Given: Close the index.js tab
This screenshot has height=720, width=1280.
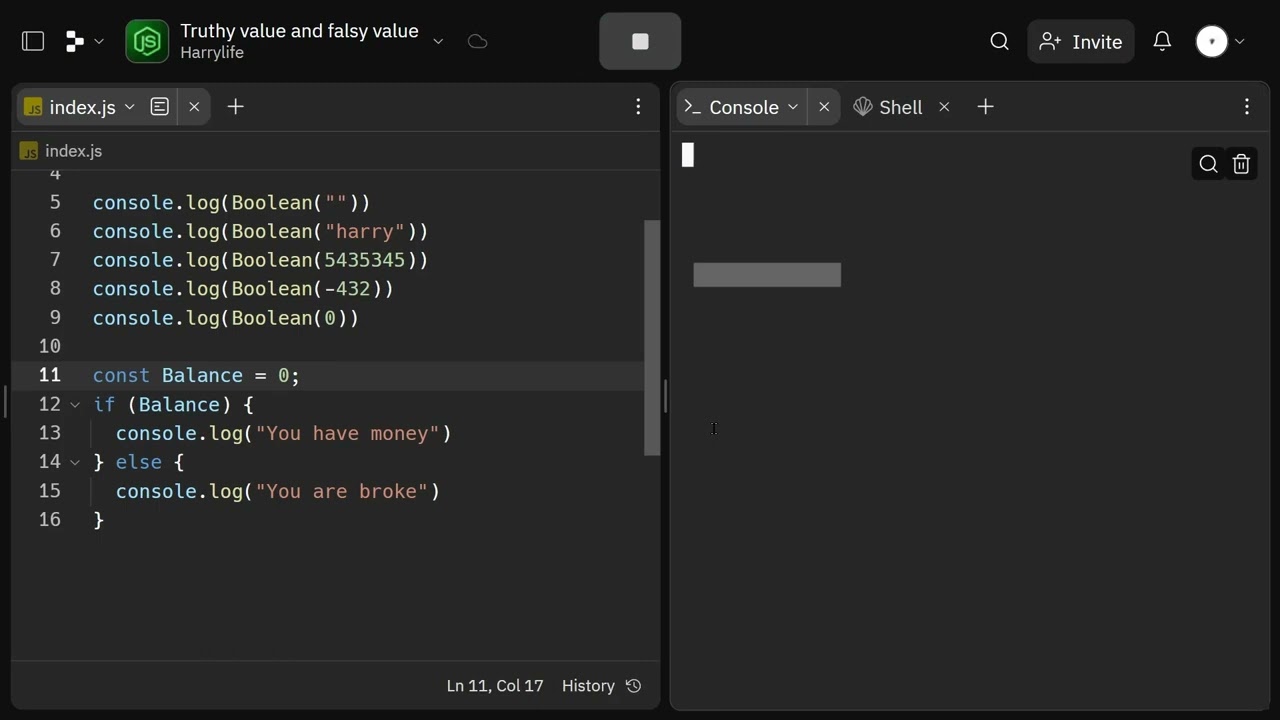Looking at the screenshot, I should (194, 107).
